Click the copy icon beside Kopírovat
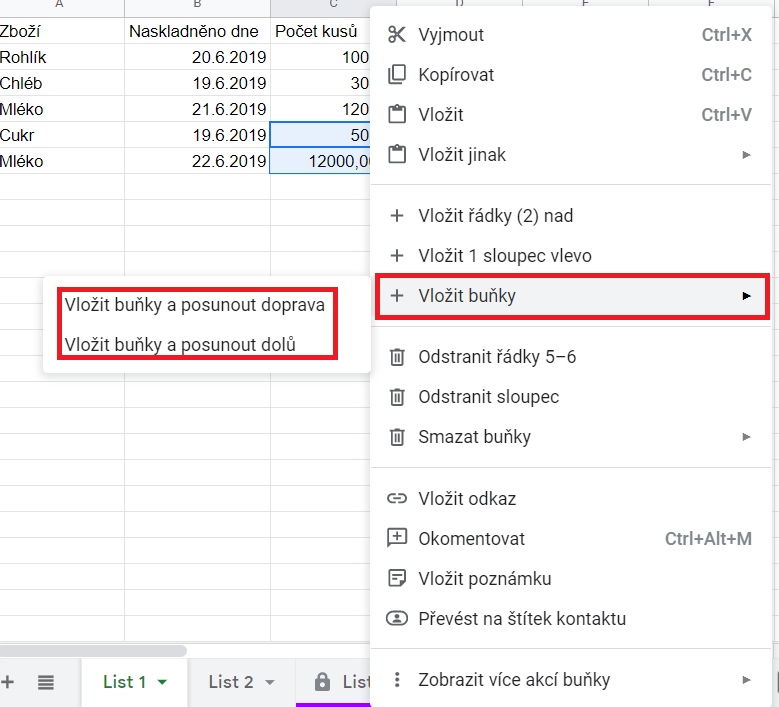This screenshot has width=779, height=707. pyautogui.click(x=397, y=75)
